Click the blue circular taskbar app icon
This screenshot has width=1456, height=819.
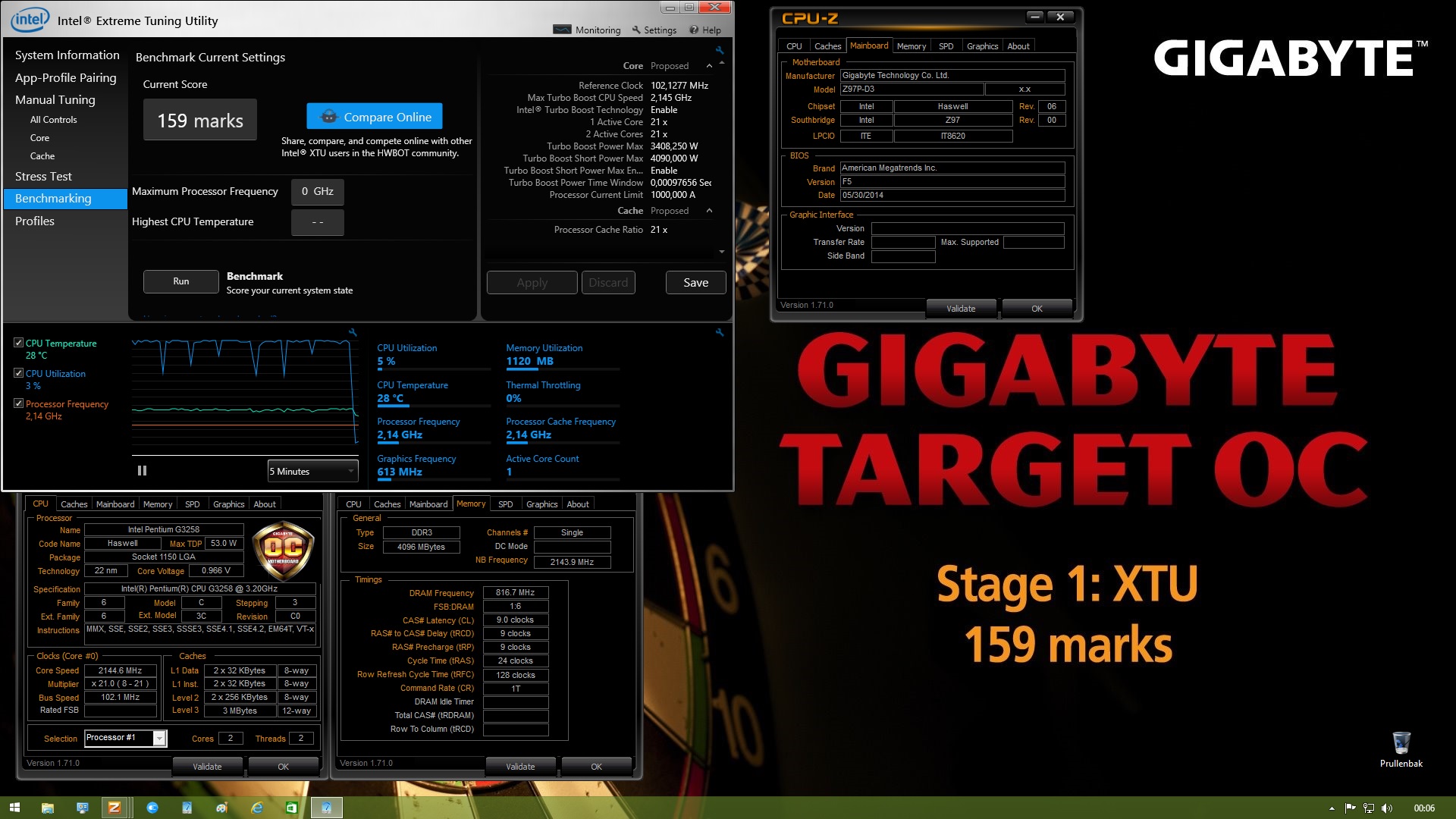point(152,808)
